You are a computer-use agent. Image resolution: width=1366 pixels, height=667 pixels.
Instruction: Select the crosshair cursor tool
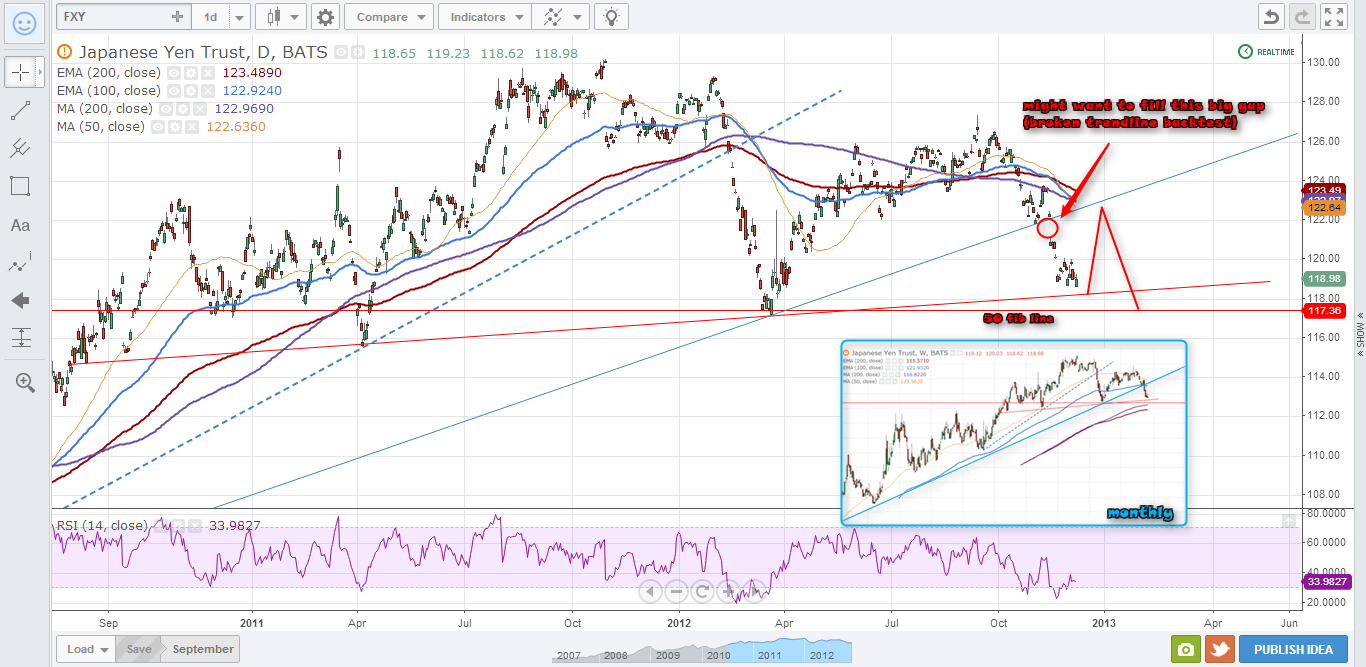(x=20, y=72)
